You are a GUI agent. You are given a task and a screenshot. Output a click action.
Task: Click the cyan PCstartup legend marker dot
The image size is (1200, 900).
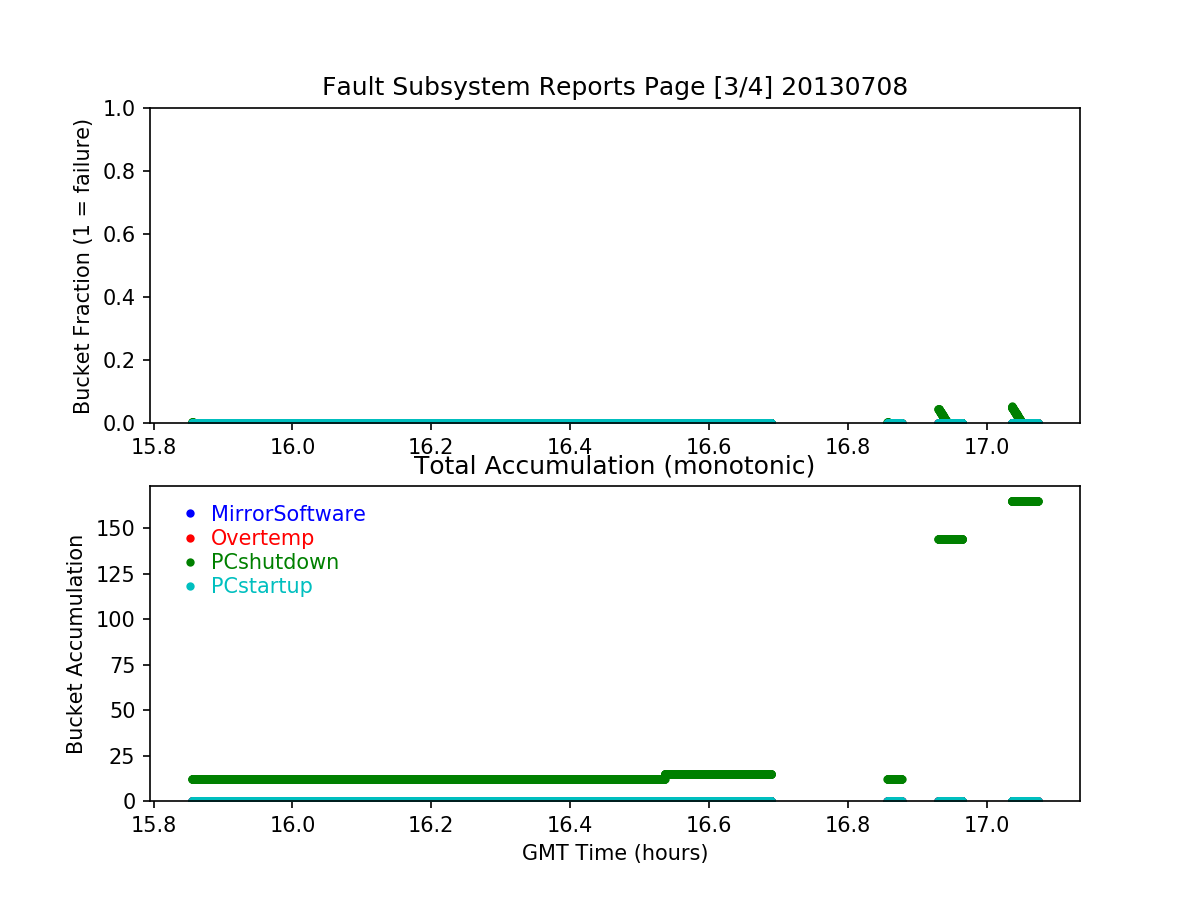click(190, 586)
